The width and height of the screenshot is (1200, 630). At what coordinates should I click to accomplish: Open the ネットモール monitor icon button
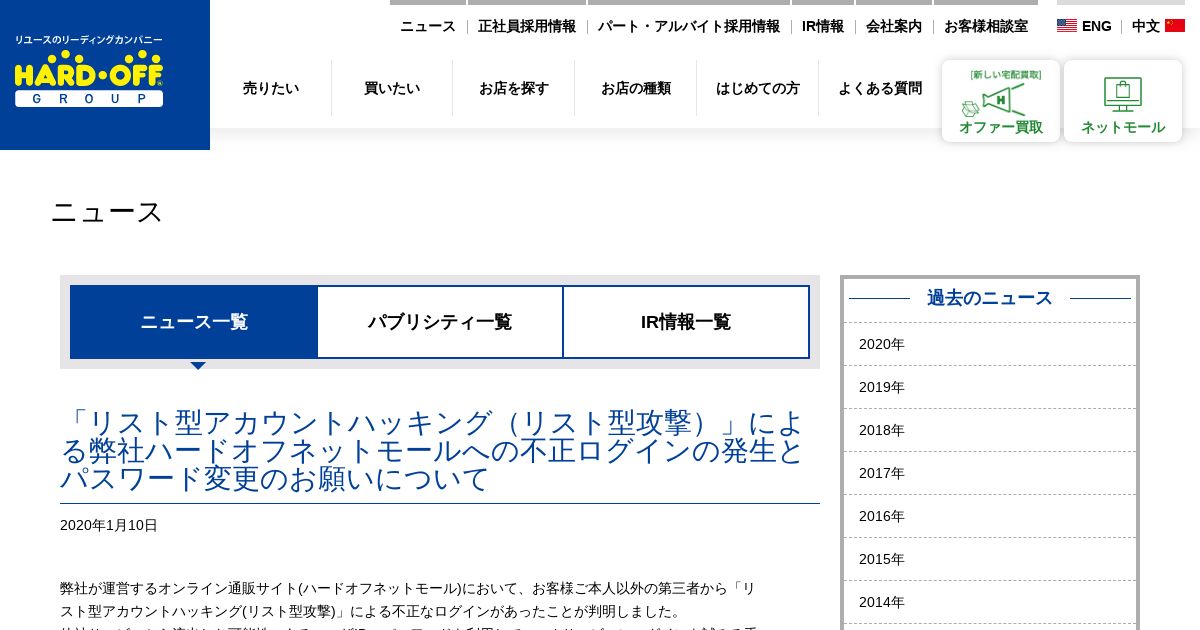coord(1123,101)
